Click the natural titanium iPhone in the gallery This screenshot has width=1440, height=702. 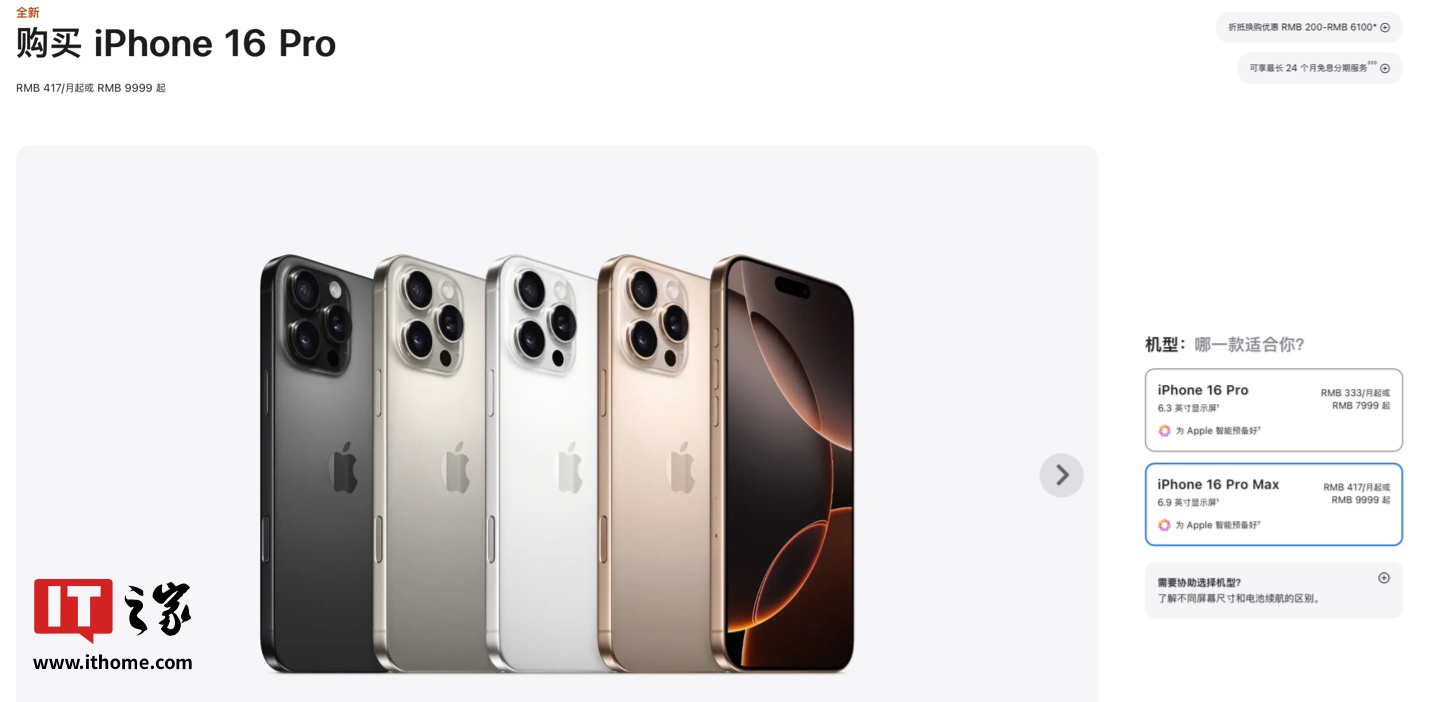[430, 463]
